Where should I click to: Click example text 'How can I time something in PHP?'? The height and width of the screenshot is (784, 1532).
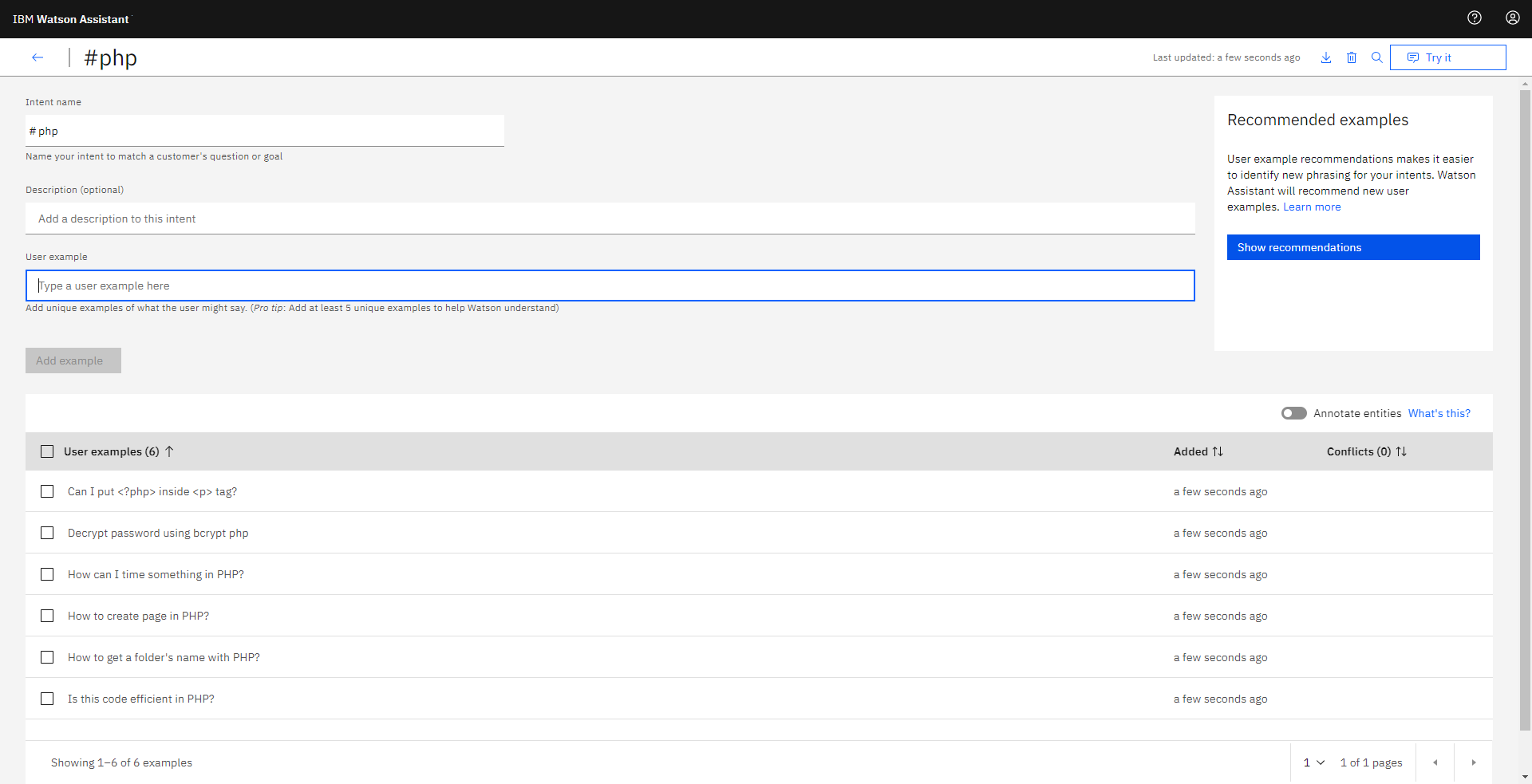pos(156,574)
